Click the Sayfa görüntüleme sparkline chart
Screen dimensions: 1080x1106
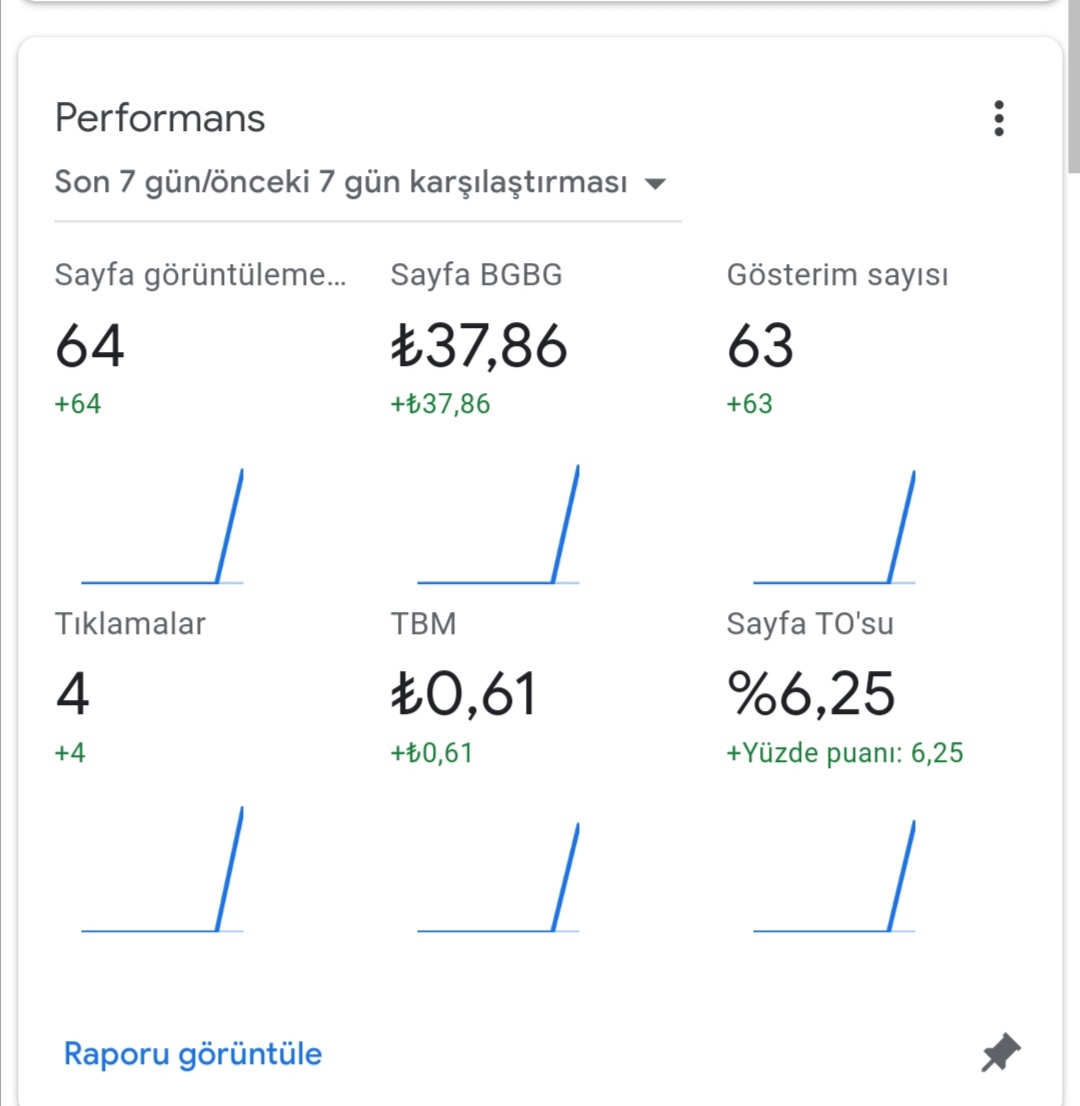[162, 526]
